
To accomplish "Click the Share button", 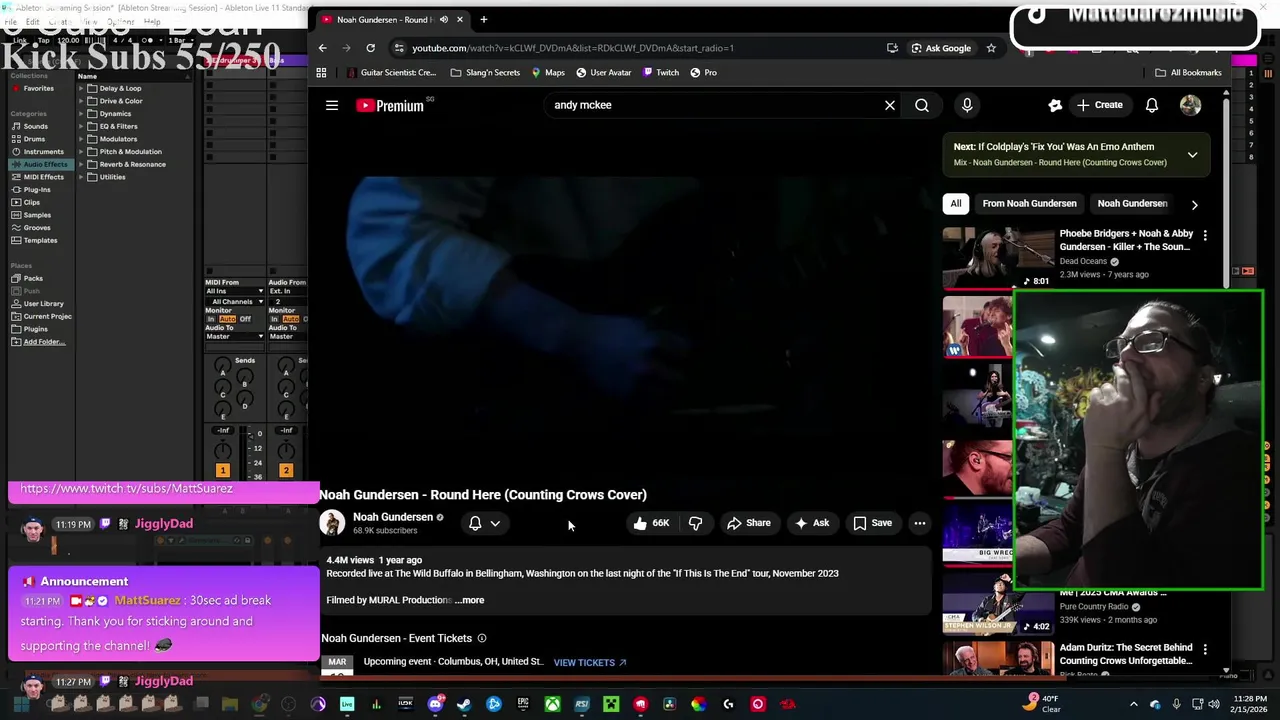I will [748, 523].
